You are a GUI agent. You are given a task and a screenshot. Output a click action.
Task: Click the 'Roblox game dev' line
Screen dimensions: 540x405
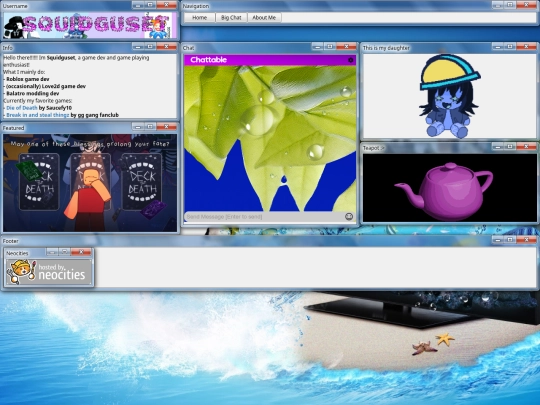pyautogui.click(x=26, y=79)
